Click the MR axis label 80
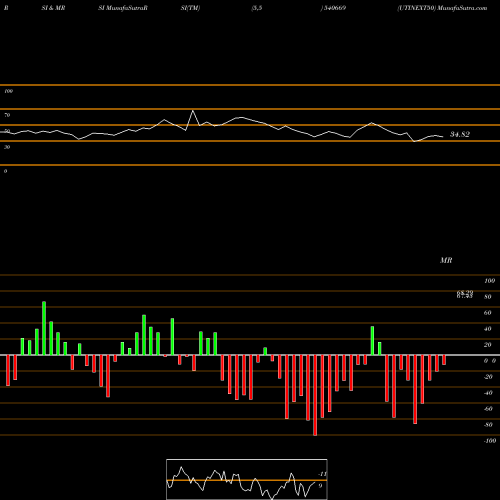Image resolution: width=500 pixels, height=500 pixels. (x=488, y=297)
